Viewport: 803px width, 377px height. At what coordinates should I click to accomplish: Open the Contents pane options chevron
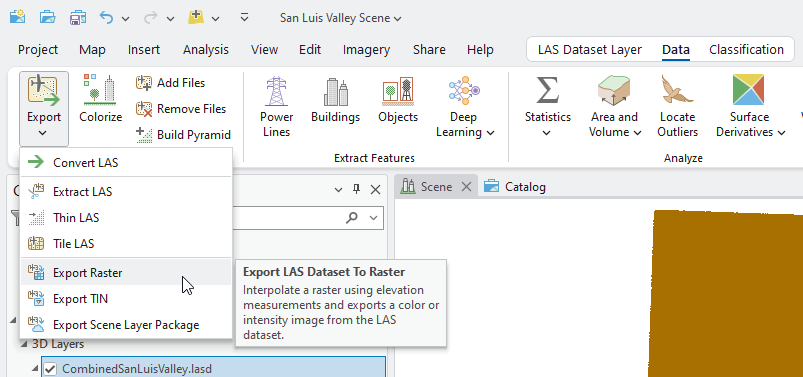(x=338, y=190)
